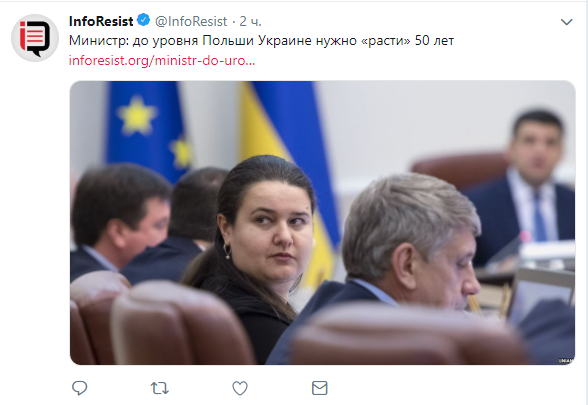Viewport: 588px width, 405px height.
Task: Click the reply speech bubble icon
Action: point(79,388)
